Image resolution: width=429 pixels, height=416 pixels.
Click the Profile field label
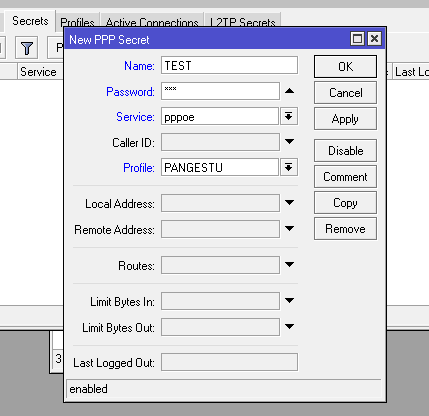pyautogui.click(x=139, y=168)
